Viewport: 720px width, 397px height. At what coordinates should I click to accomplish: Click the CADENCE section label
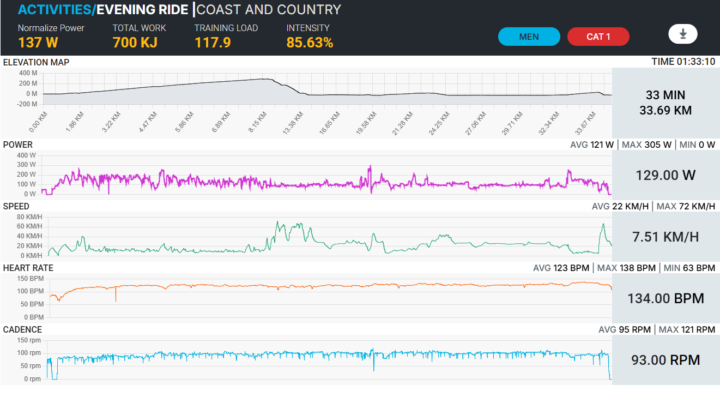coord(22,330)
